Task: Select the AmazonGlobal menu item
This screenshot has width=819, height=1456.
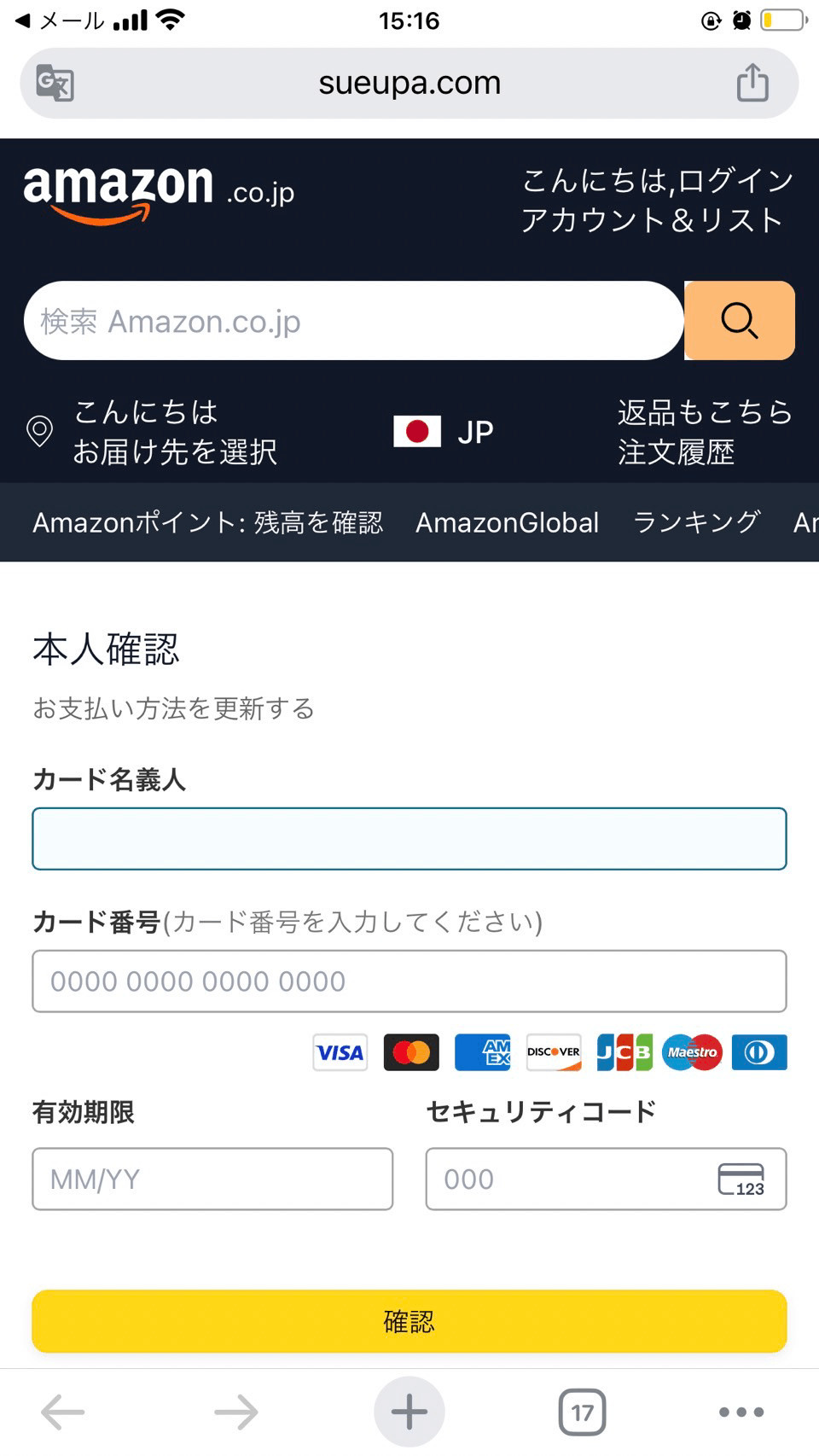Action: 507,522
